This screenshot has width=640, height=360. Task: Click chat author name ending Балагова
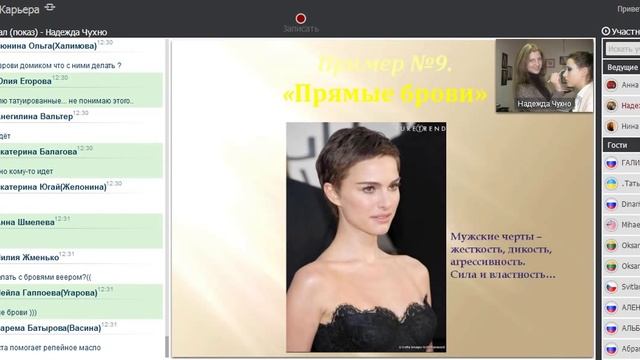coord(38,152)
